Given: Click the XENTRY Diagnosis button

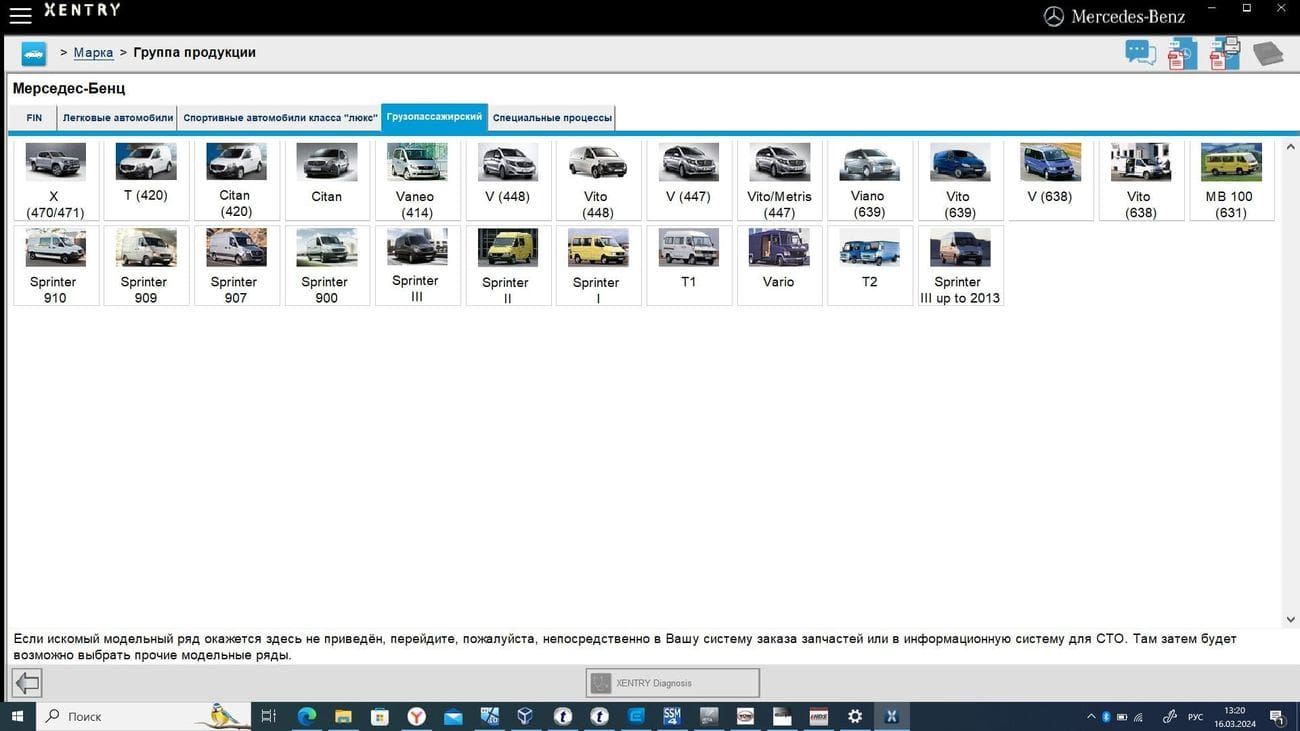Looking at the screenshot, I should 672,683.
